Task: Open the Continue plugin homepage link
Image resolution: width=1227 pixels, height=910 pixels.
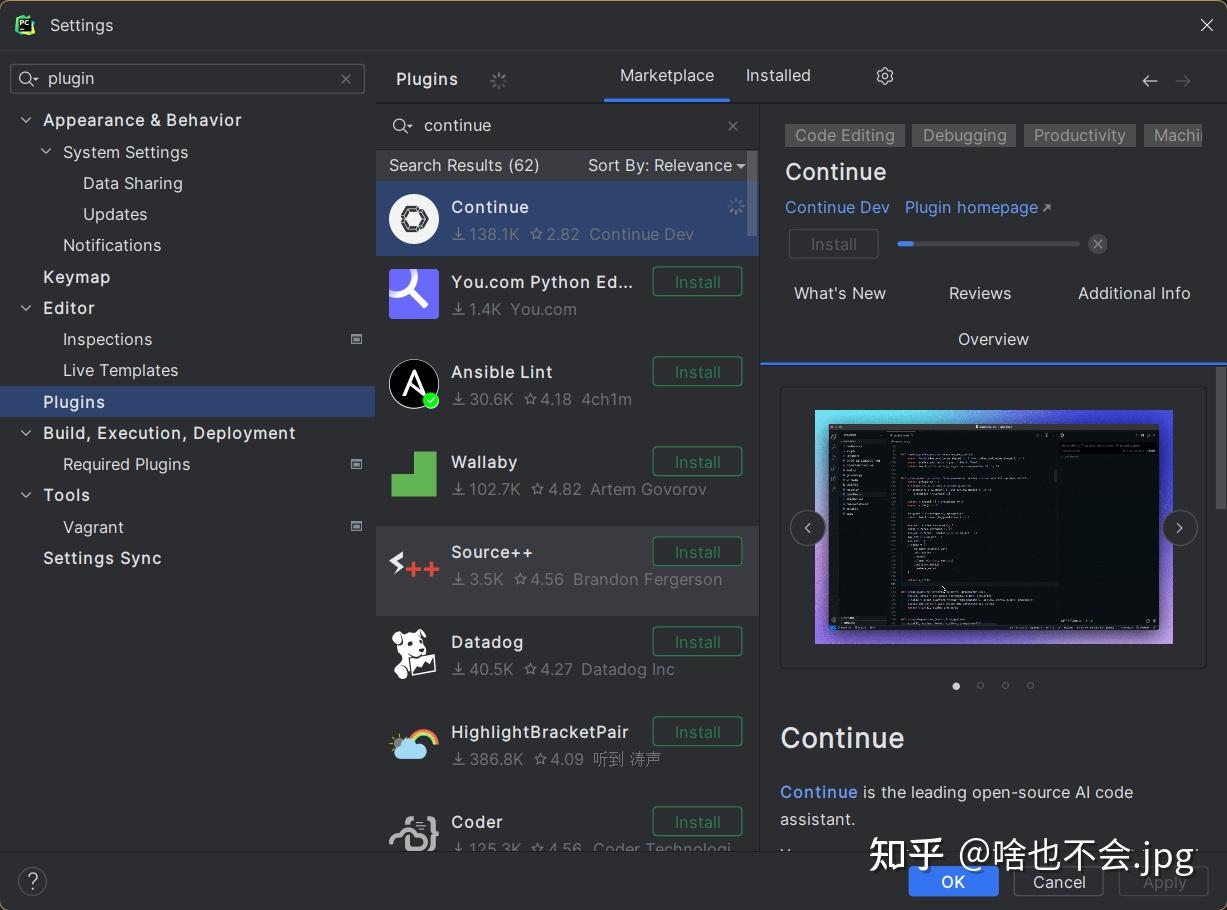Action: (971, 207)
